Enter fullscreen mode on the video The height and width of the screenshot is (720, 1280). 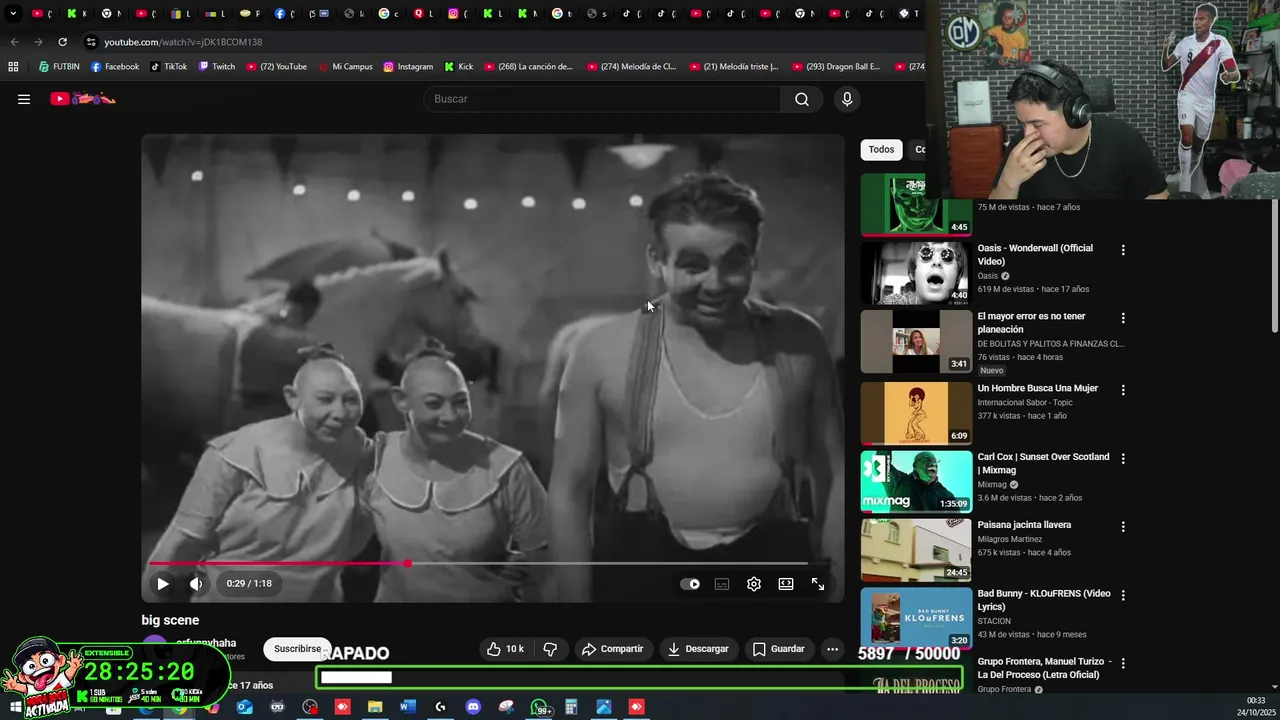(x=818, y=584)
